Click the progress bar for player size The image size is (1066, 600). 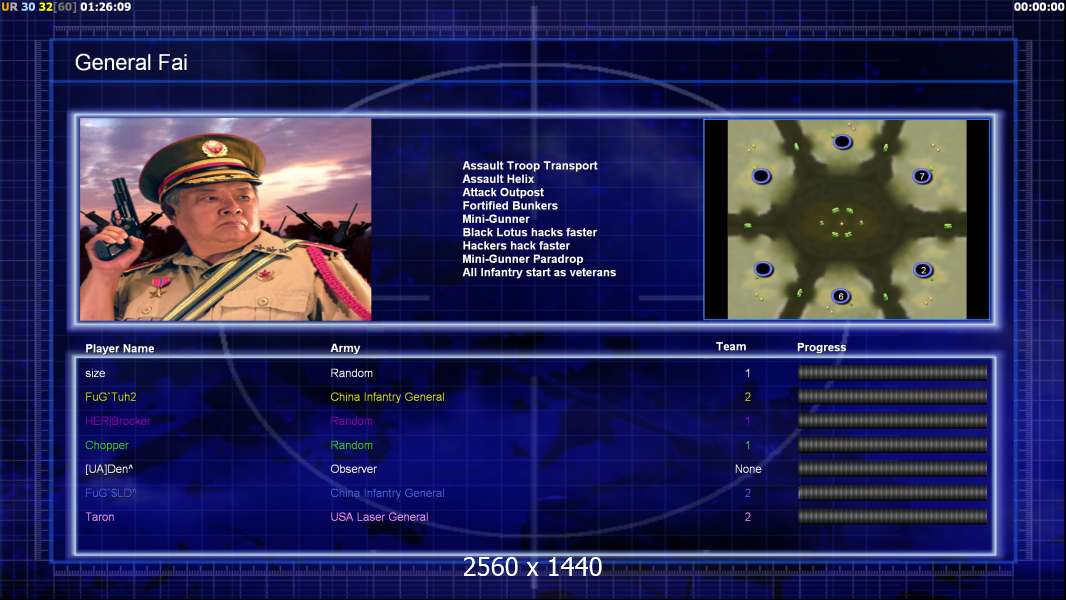pos(893,372)
